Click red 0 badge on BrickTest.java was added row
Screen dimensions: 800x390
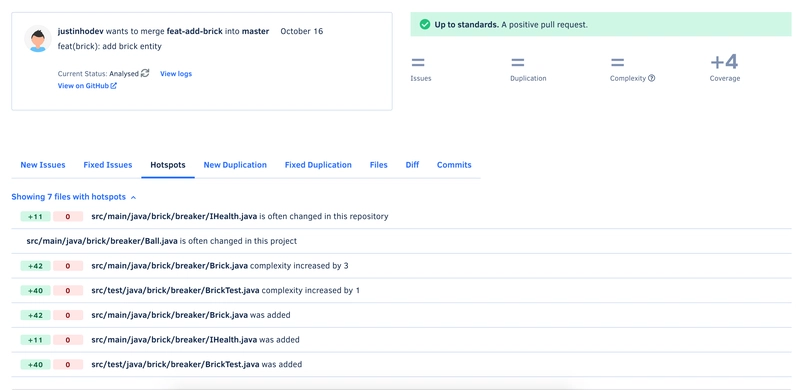[68, 364]
